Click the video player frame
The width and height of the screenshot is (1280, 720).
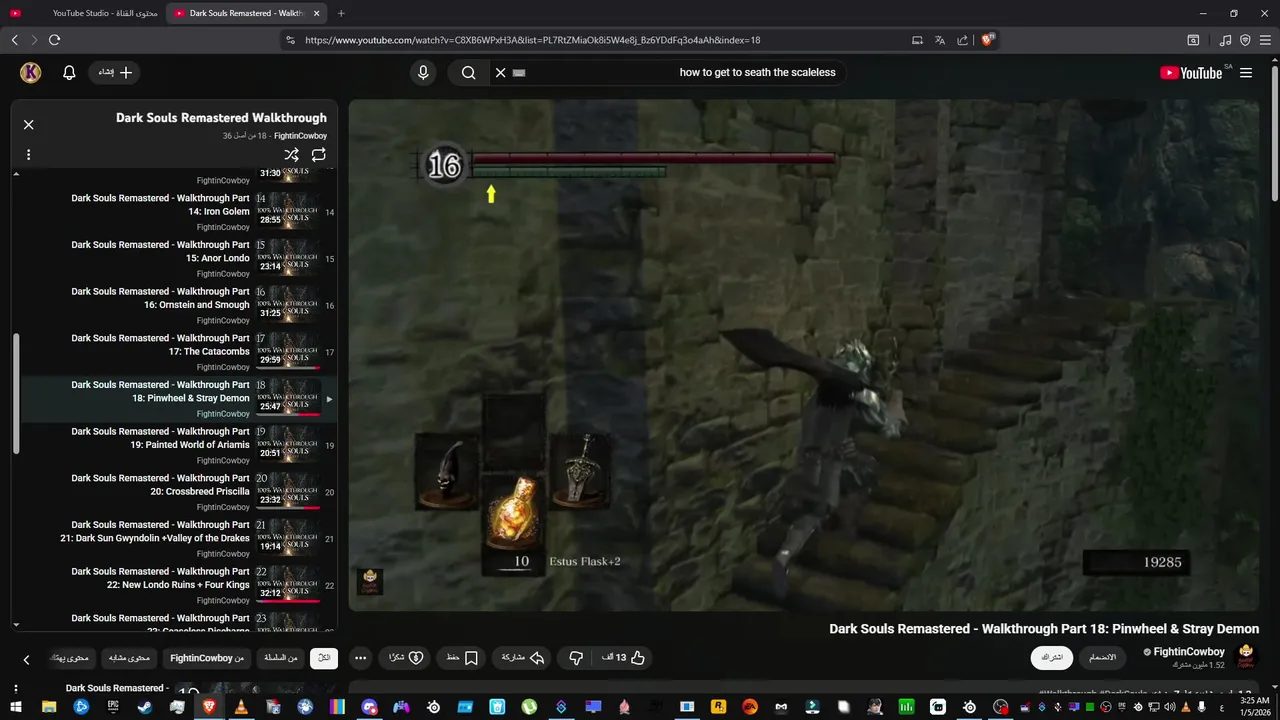pyautogui.click(x=804, y=355)
